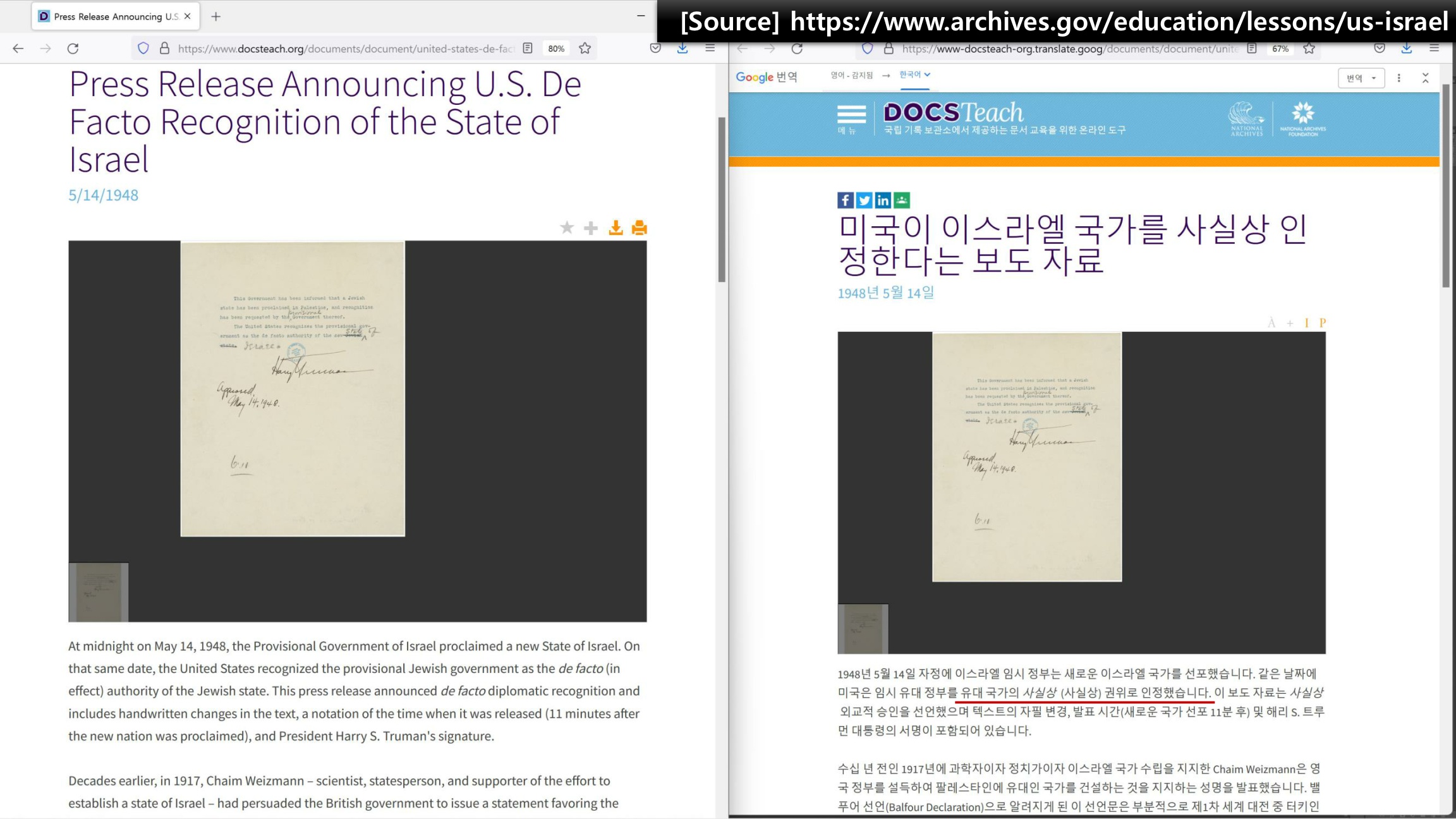1456x819 pixels.
Task: Expand the 번역 translation dropdown button
Action: click(1361, 78)
